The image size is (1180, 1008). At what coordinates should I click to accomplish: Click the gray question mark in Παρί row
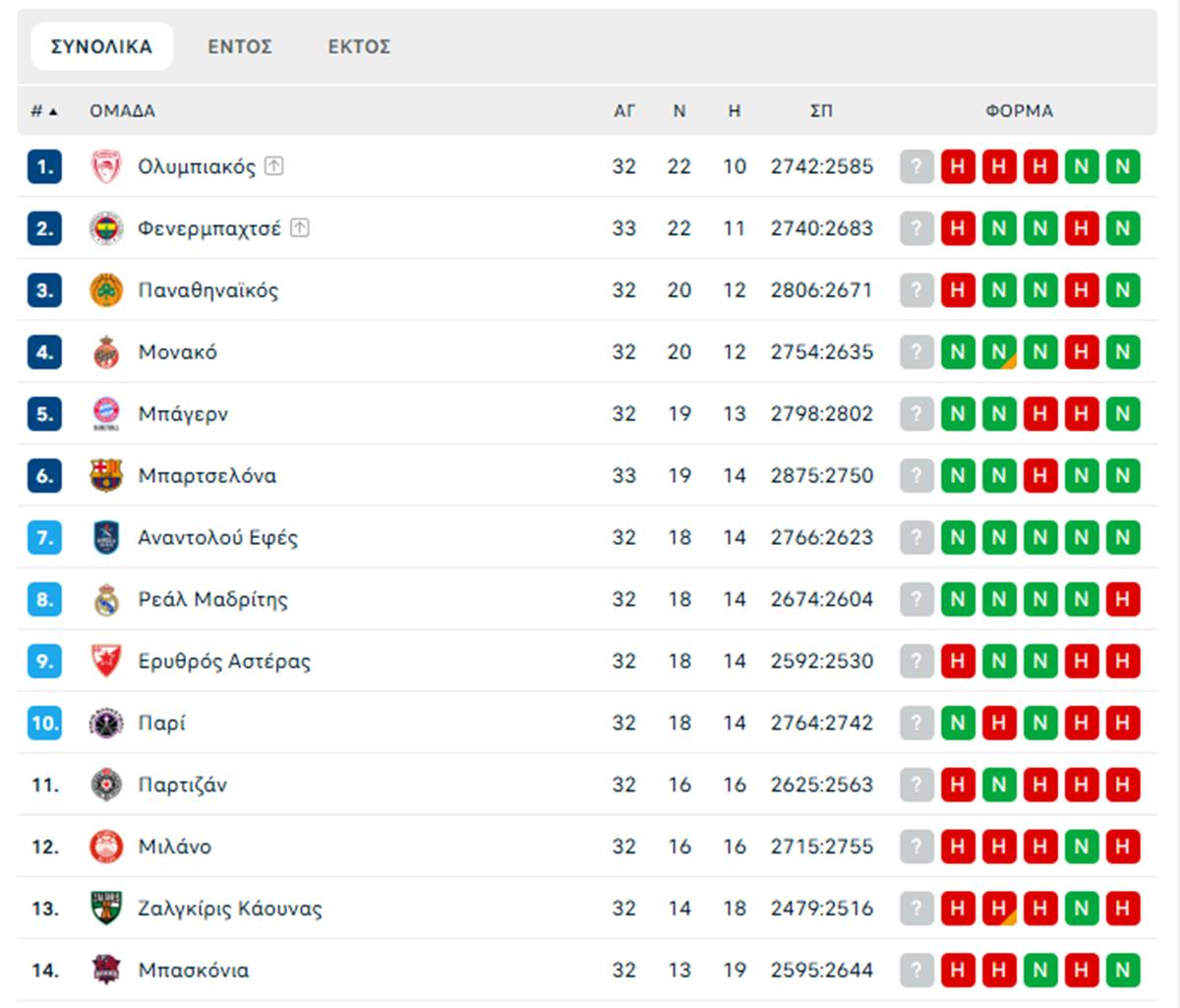pyautogui.click(x=916, y=724)
